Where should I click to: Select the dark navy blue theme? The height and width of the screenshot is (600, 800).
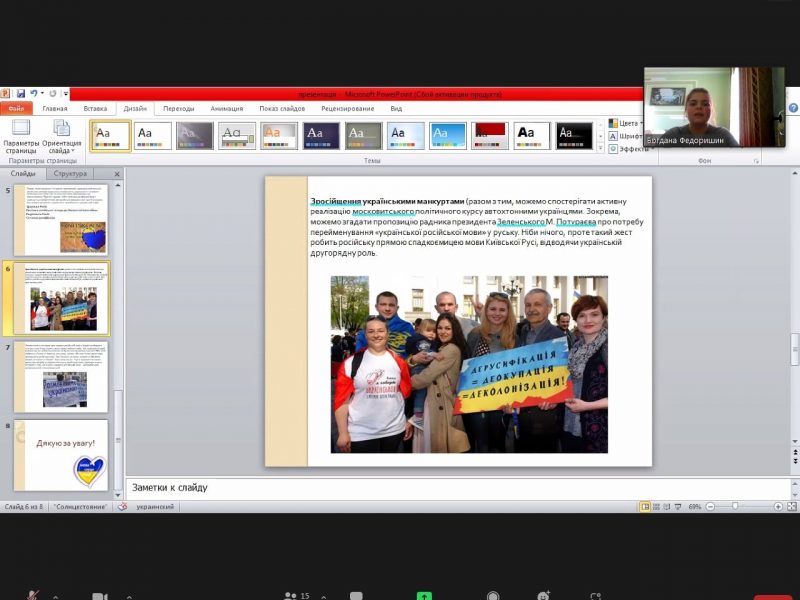(321, 135)
